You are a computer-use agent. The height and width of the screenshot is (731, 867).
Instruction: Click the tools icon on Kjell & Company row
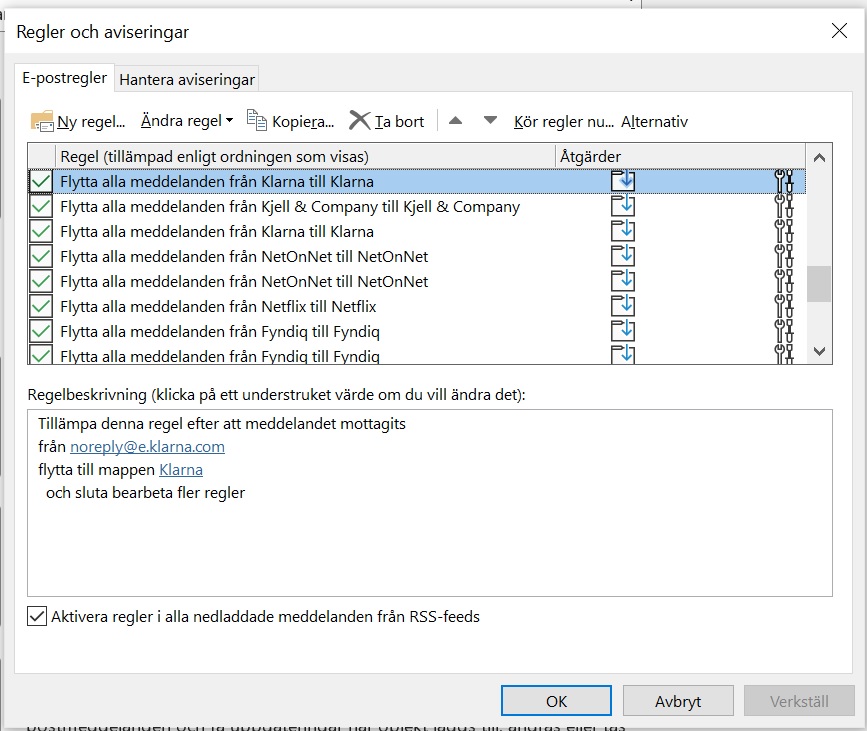[784, 207]
